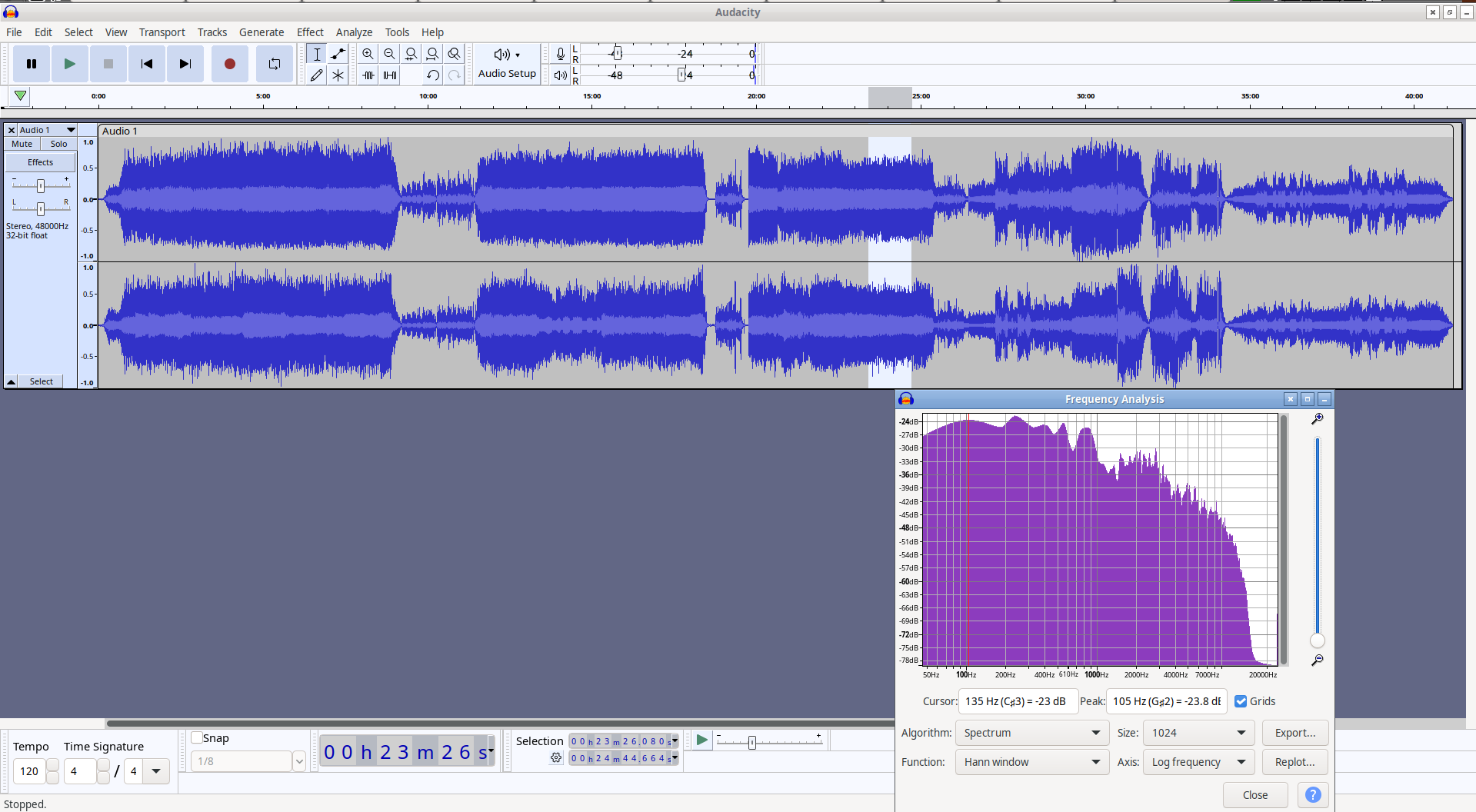Stop playback using the Stop button
The height and width of the screenshot is (812, 1476).
coord(108,64)
